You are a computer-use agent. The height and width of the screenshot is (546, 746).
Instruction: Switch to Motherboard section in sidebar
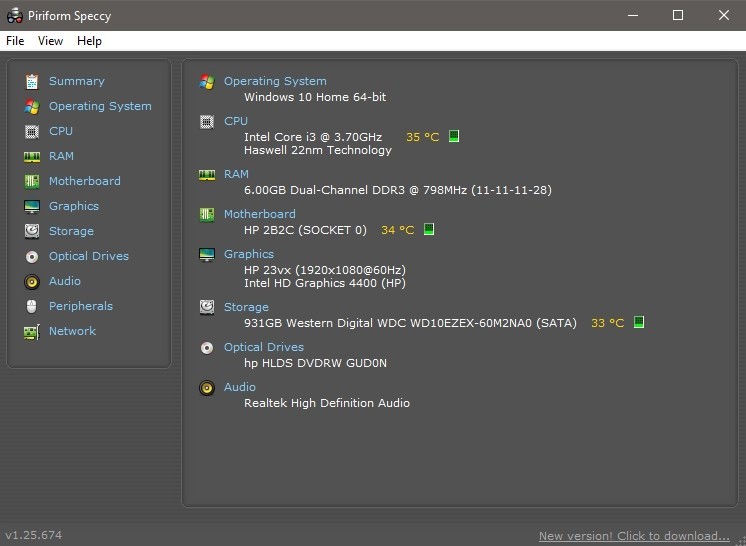85,181
